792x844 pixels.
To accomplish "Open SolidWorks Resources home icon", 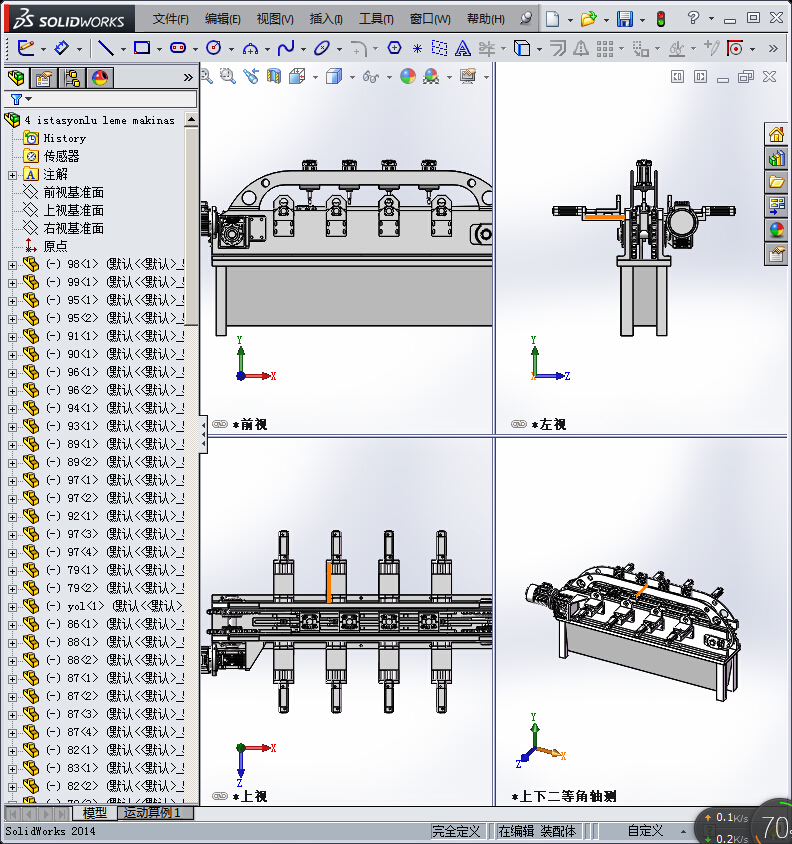I will coord(776,133).
